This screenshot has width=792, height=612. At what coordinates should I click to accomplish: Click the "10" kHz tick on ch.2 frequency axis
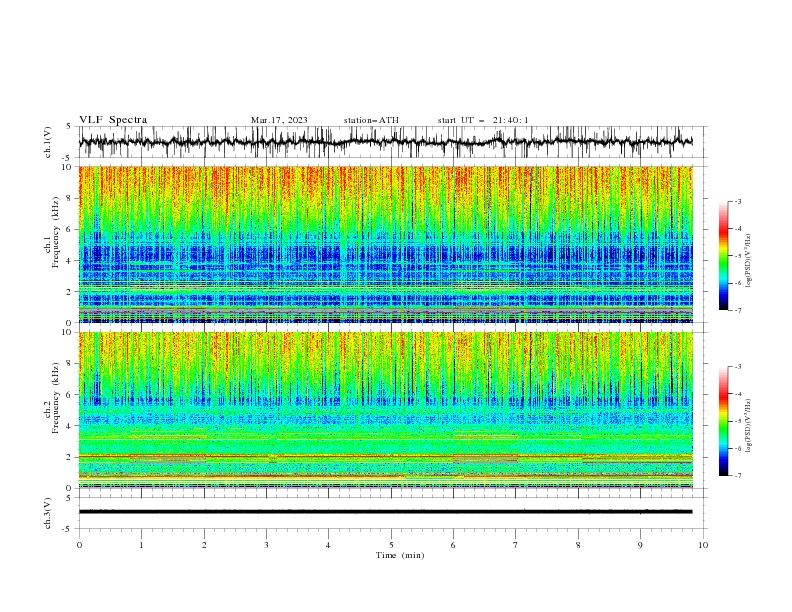pyautogui.click(x=68, y=332)
